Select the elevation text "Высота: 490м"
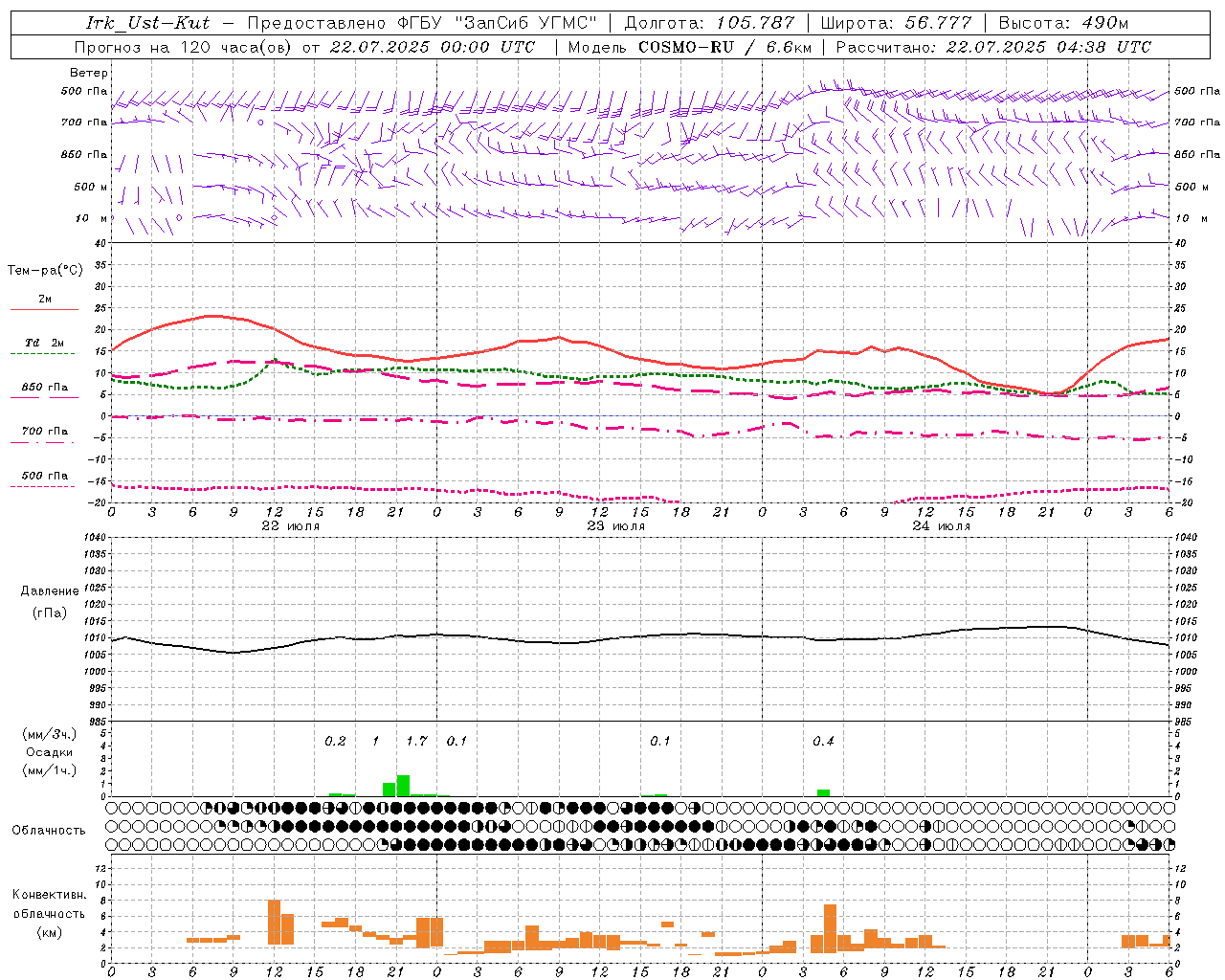The height and width of the screenshot is (980, 1225). click(x=1063, y=23)
